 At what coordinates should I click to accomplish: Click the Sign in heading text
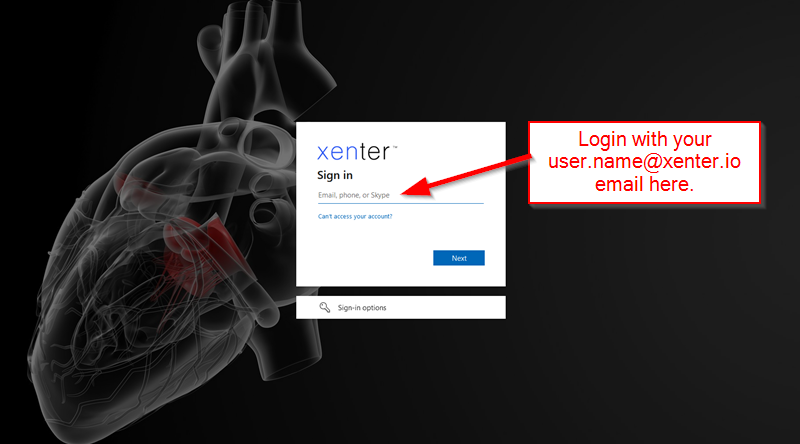[335, 175]
